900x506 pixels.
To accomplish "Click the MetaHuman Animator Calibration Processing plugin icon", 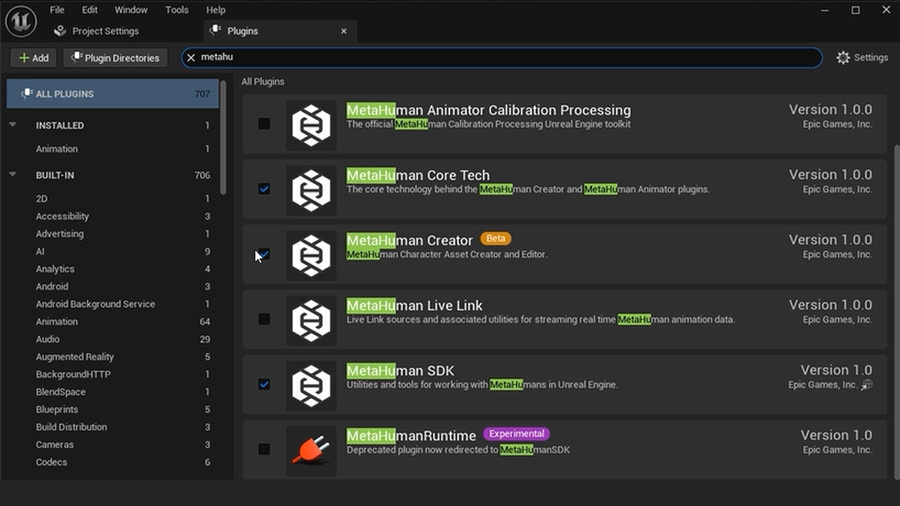I will (311, 125).
